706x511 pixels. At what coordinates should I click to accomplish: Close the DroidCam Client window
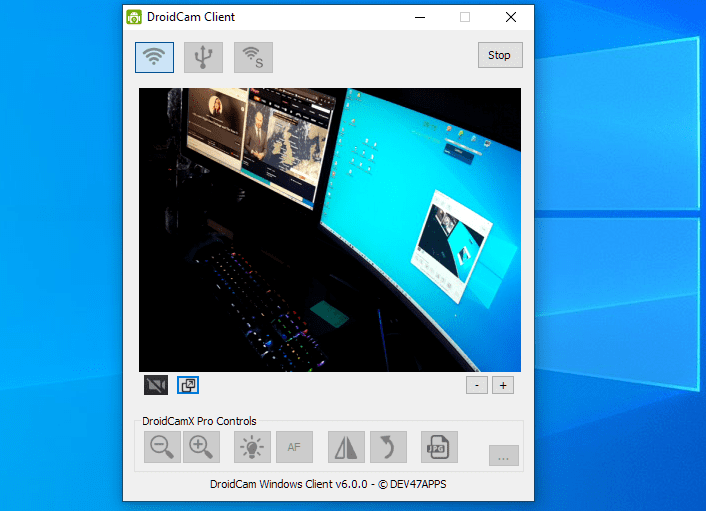point(511,17)
